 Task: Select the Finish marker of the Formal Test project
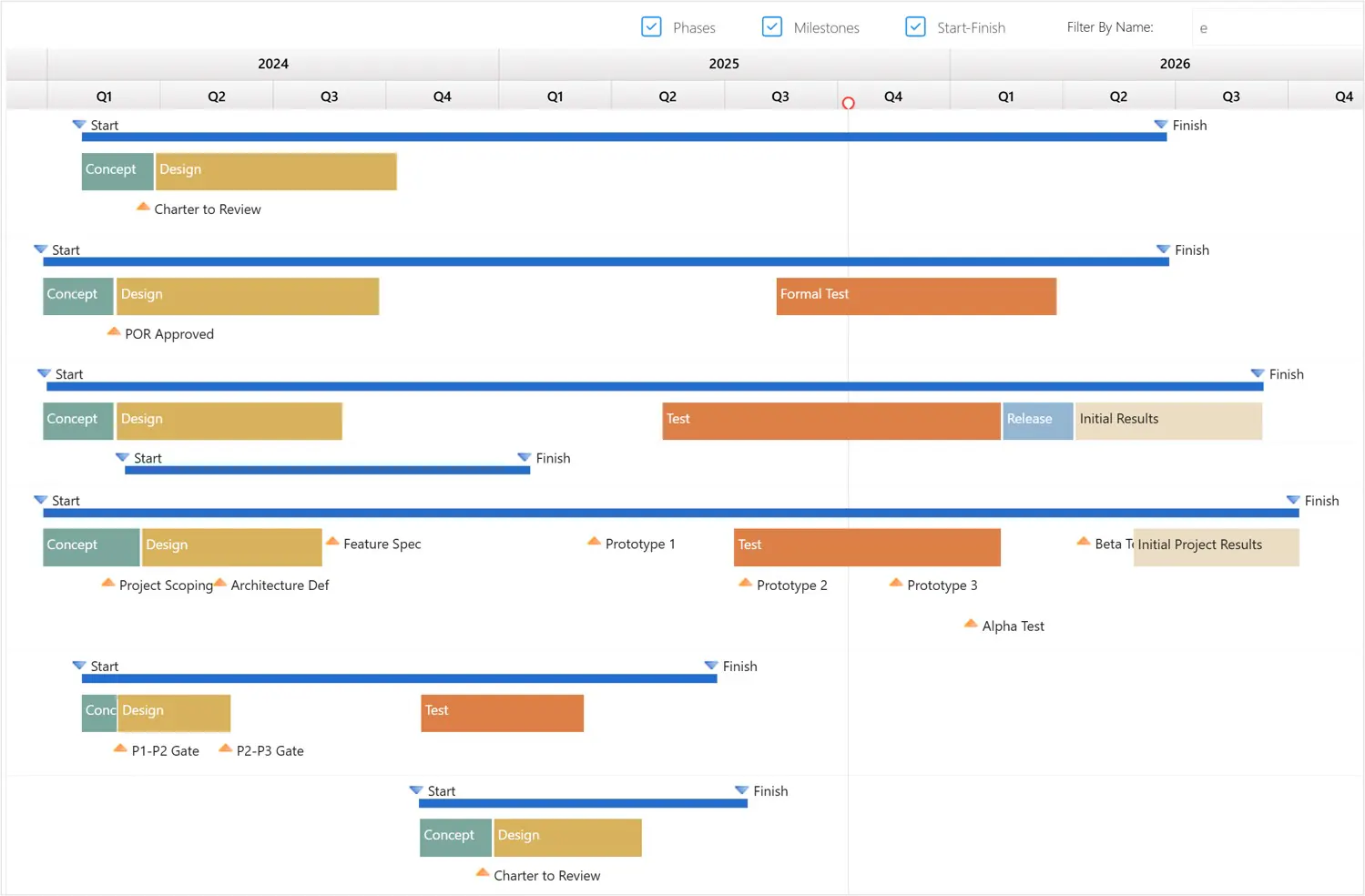1163,249
